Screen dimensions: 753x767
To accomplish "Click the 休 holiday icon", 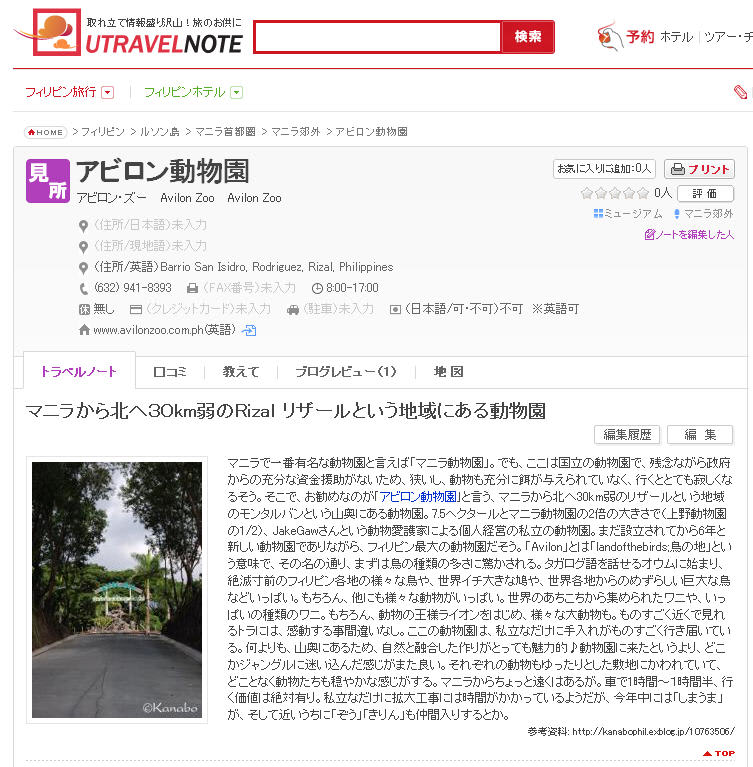I will pos(84,310).
